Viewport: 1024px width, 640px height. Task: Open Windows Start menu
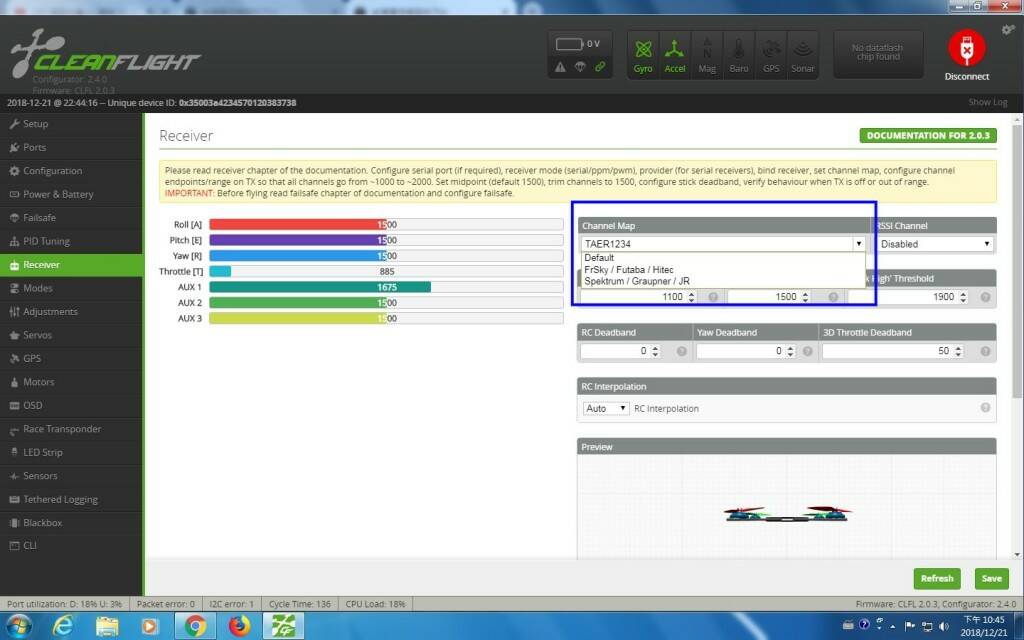pos(18,626)
